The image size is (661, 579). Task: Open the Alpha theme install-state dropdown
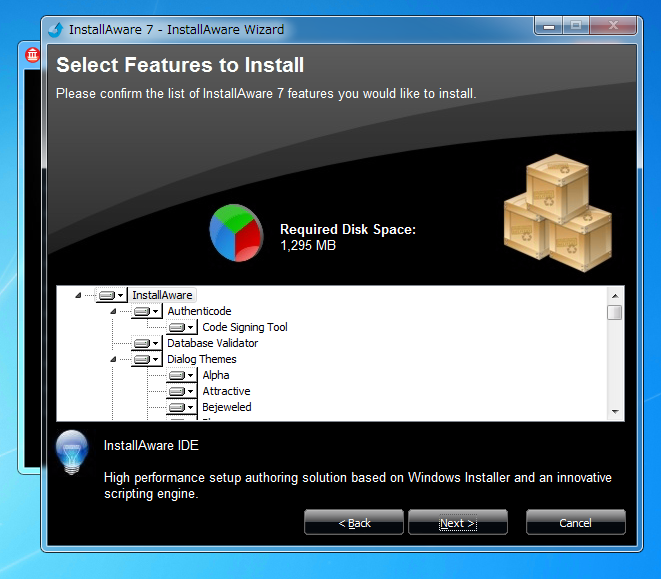(x=182, y=375)
